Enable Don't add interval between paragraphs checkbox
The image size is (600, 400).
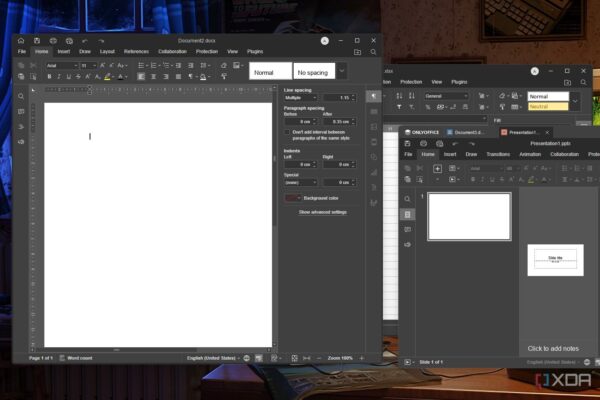[x=287, y=131]
